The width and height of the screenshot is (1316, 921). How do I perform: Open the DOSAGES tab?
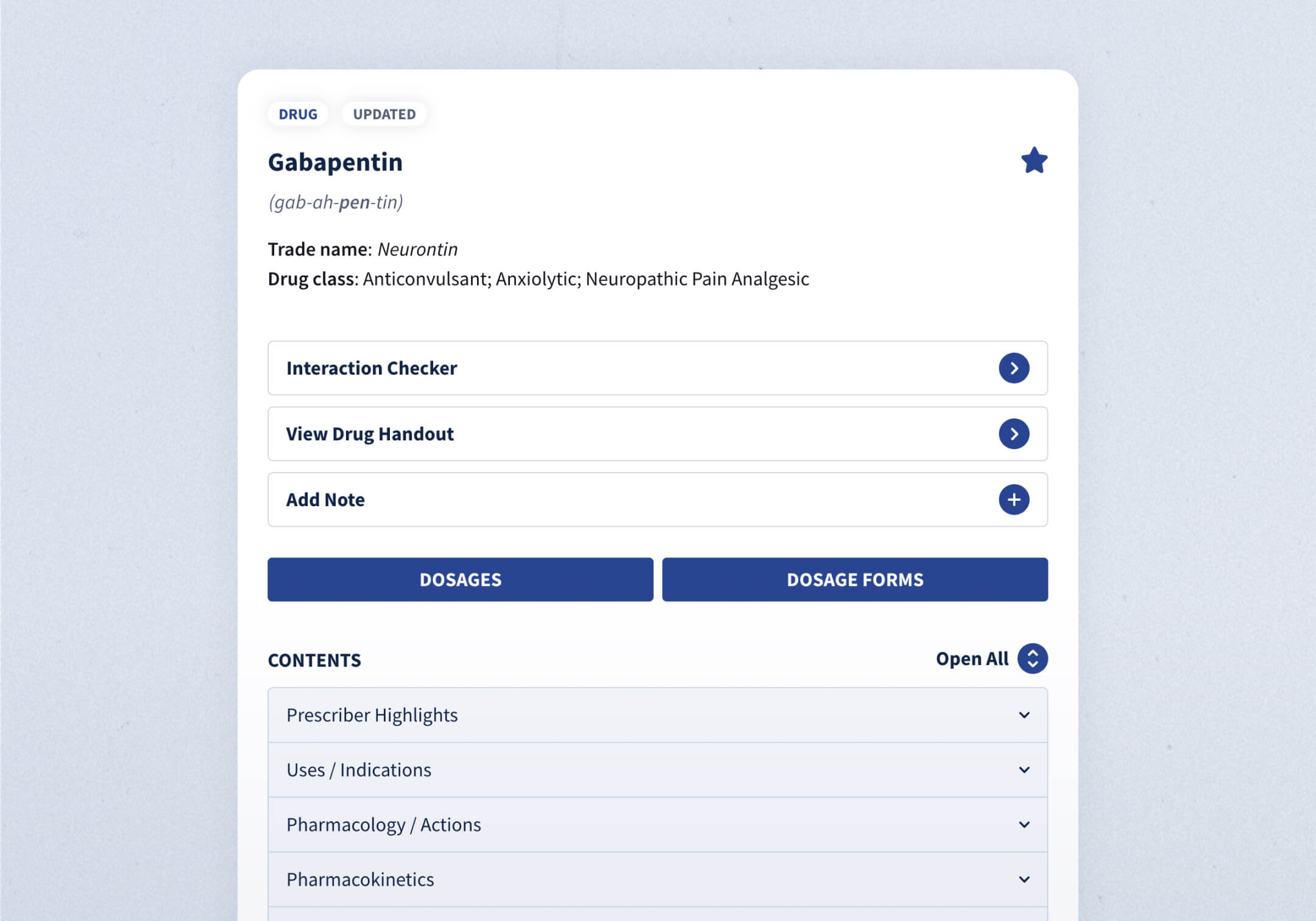pyautogui.click(x=460, y=579)
